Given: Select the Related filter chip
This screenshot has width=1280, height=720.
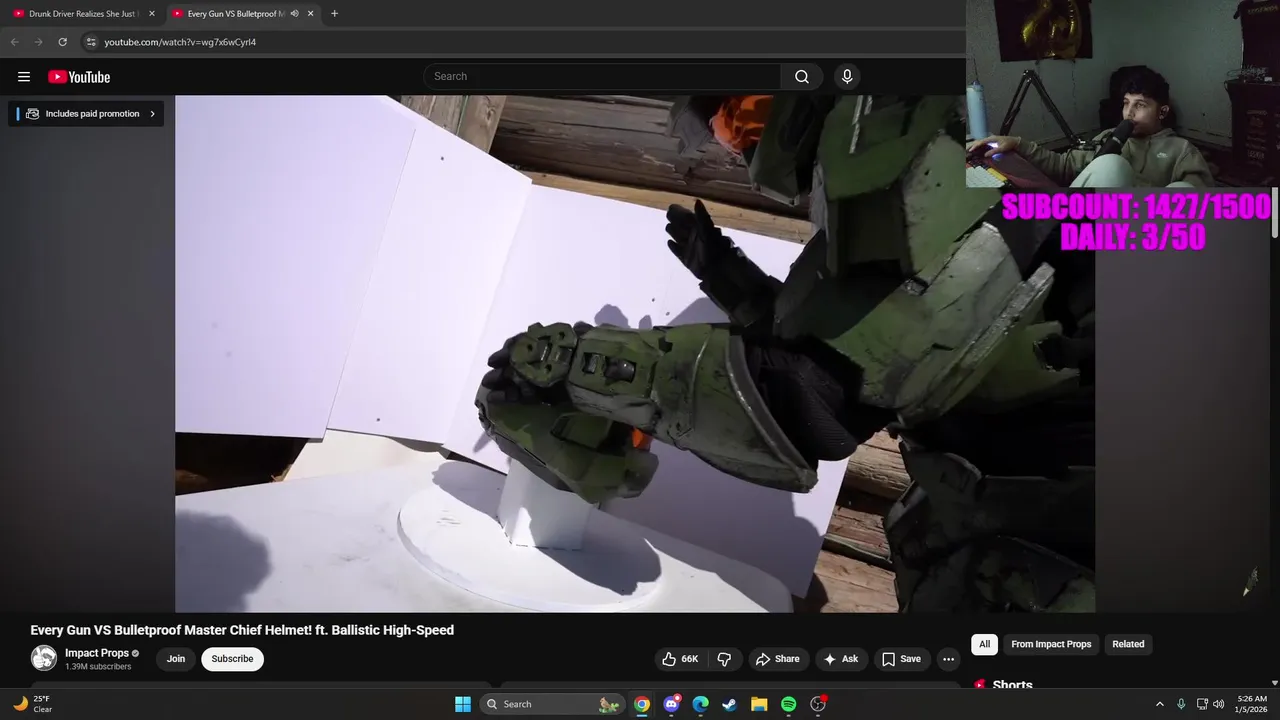Looking at the screenshot, I should click(1128, 644).
